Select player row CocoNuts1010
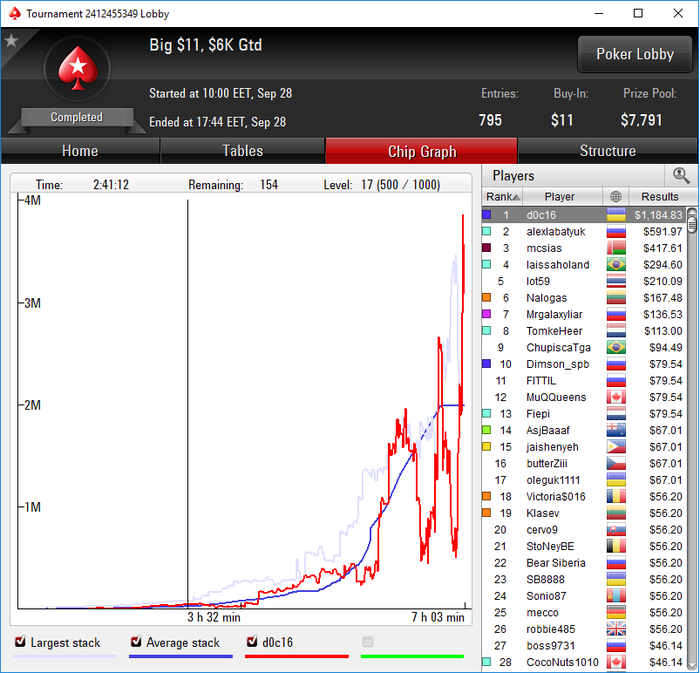700x673 pixels. point(584,662)
